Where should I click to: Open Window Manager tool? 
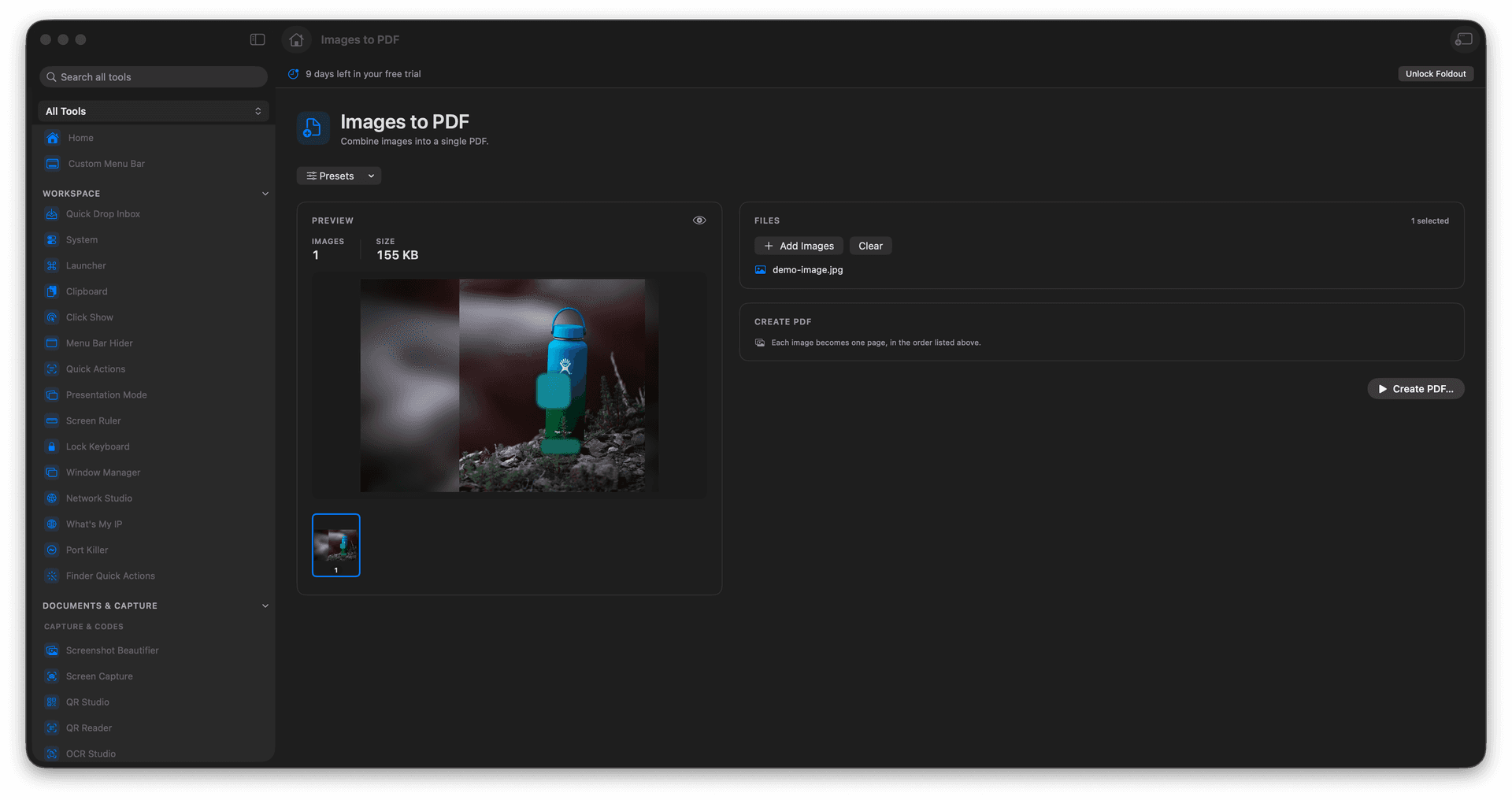coord(154,472)
